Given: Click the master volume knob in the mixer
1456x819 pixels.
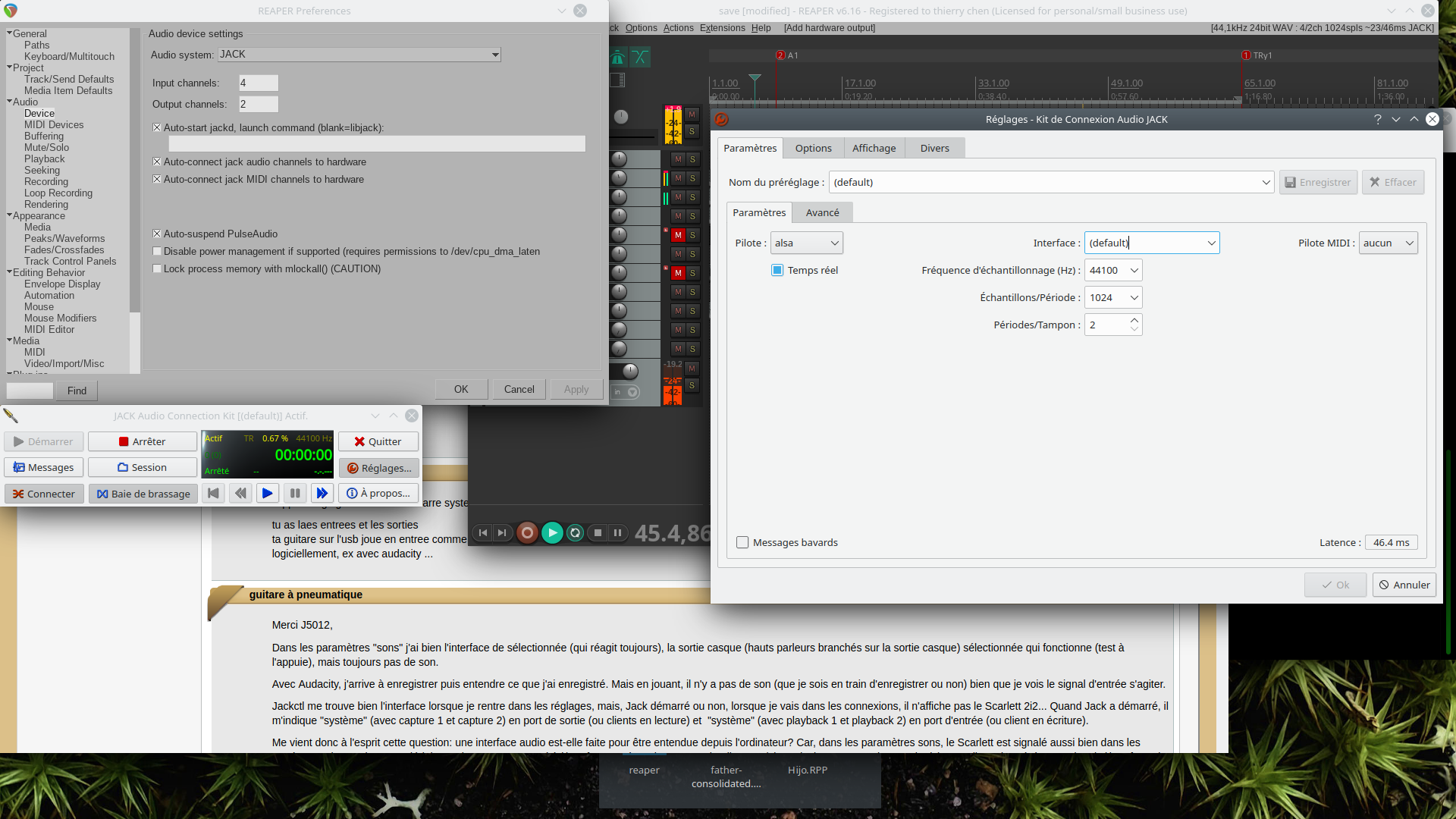Looking at the screenshot, I should click(621, 117).
